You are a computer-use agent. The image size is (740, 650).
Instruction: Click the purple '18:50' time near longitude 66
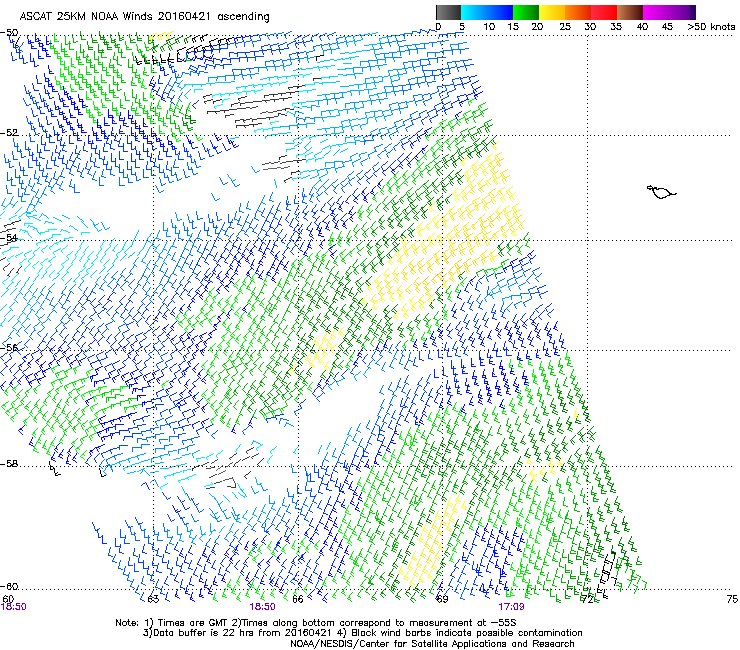262,607
